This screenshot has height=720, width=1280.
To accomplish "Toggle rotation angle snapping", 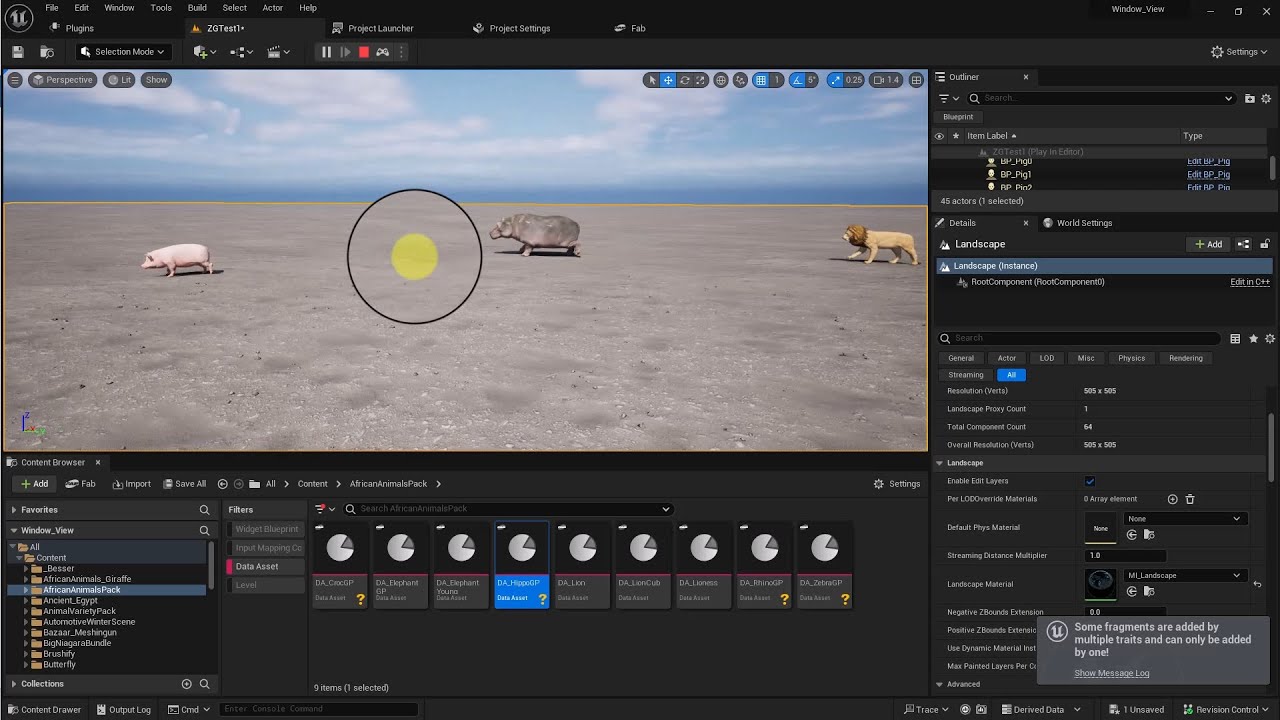I will [797, 80].
